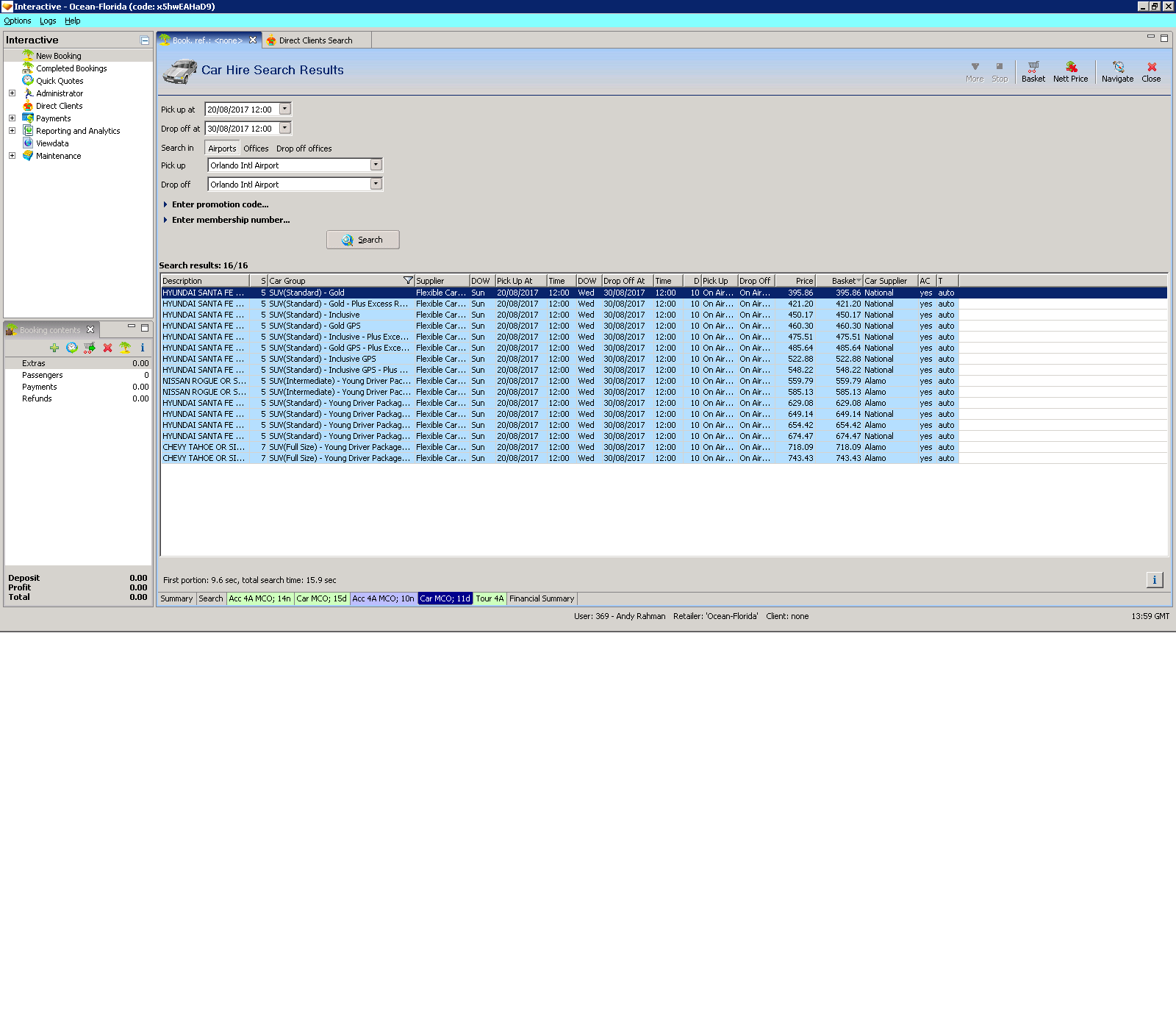Maximize the main editor area
The width and height of the screenshot is (1176, 1030).
pos(1164,38)
